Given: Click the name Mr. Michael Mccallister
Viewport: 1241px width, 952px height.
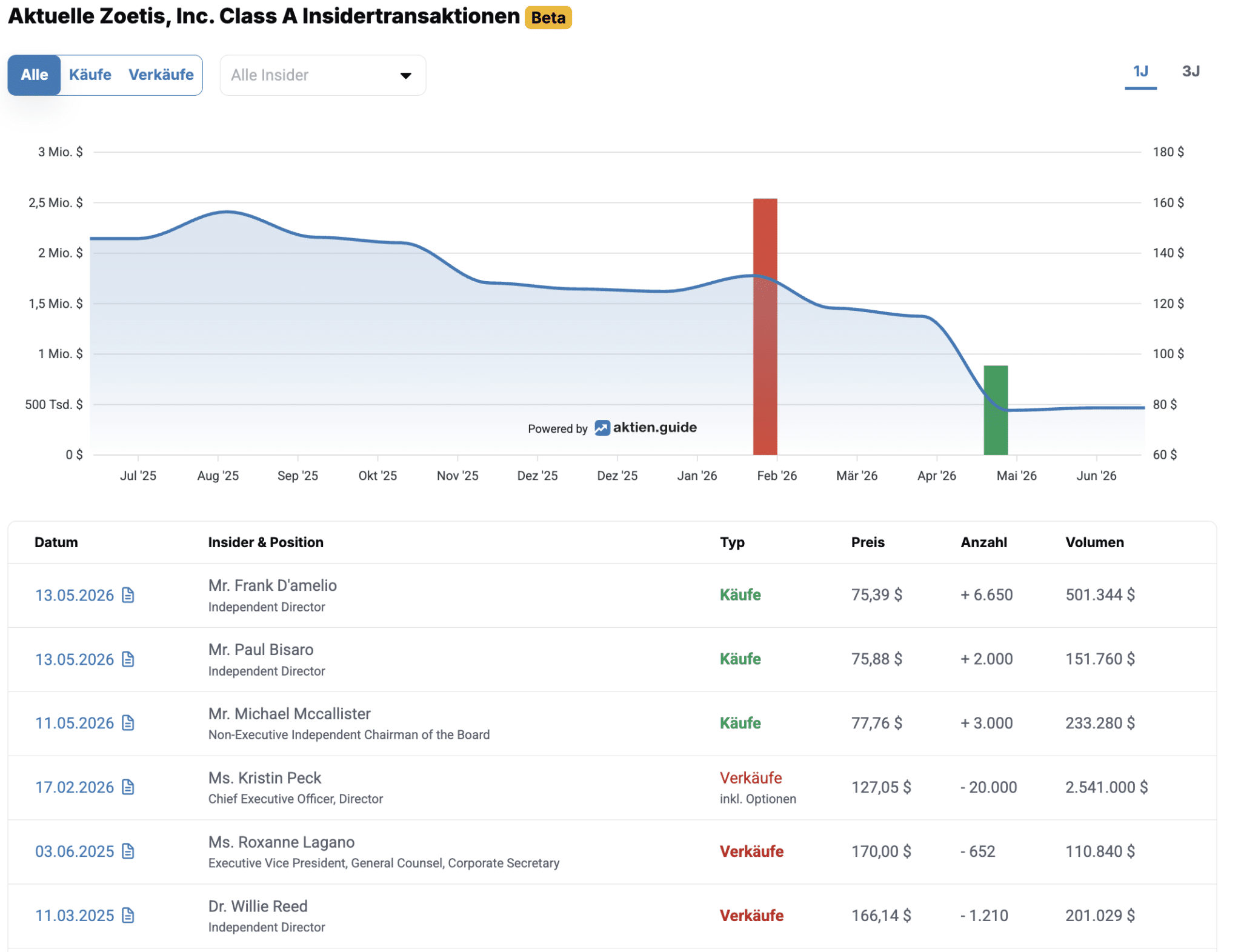Looking at the screenshot, I should pos(289,714).
